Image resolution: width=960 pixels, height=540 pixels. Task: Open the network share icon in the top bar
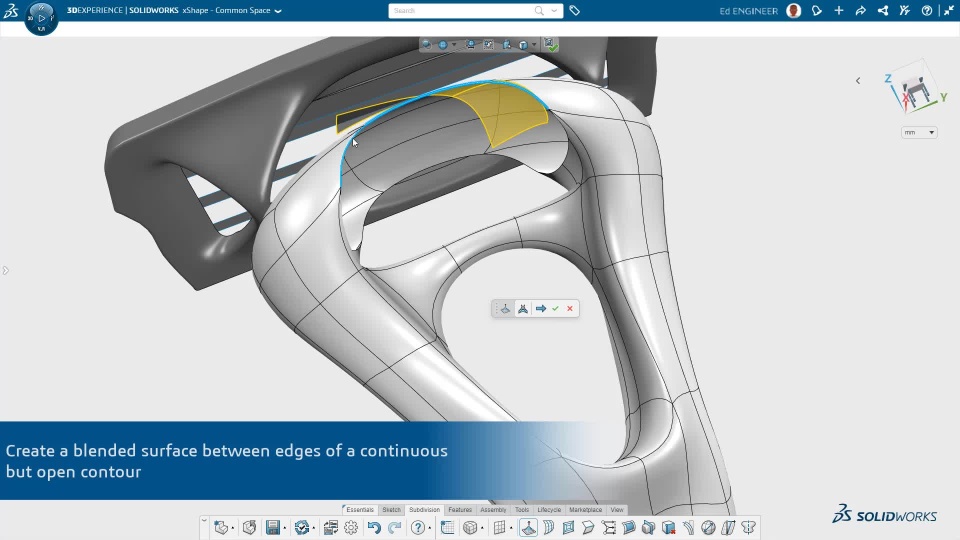(882, 10)
